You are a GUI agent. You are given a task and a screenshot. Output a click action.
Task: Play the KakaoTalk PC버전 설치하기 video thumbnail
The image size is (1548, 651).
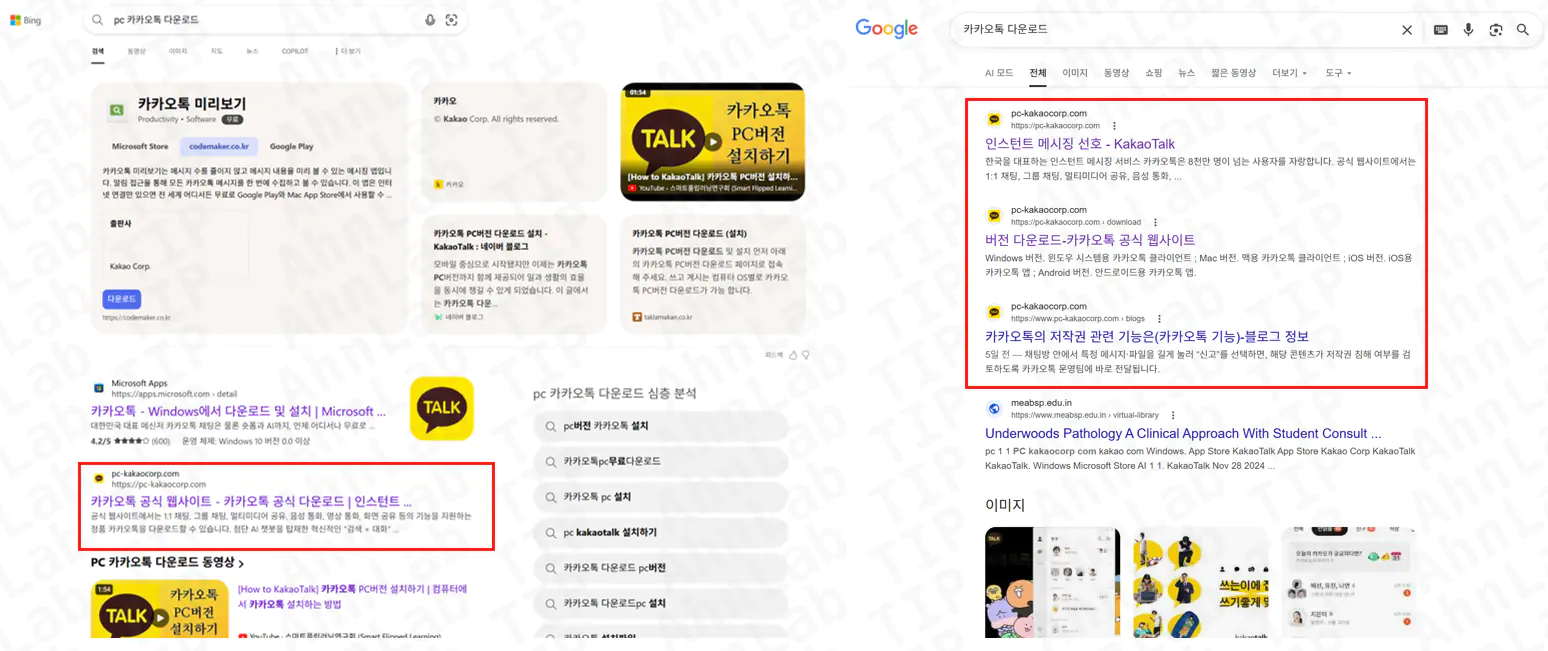click(x=712, y=141)
